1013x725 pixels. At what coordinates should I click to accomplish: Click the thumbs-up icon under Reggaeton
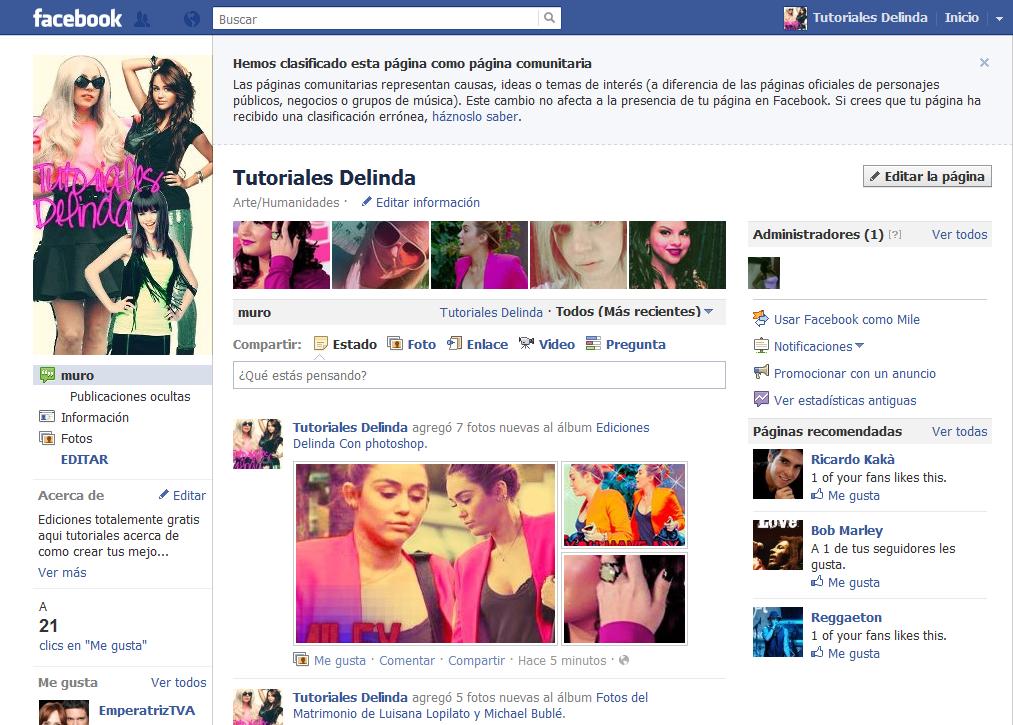817,653
